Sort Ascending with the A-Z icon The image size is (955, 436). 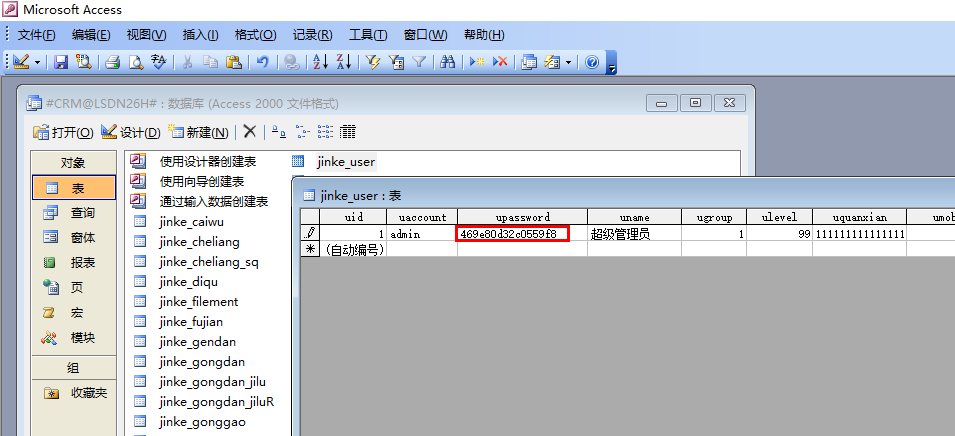pyautogui.click(x=320, y=62)
